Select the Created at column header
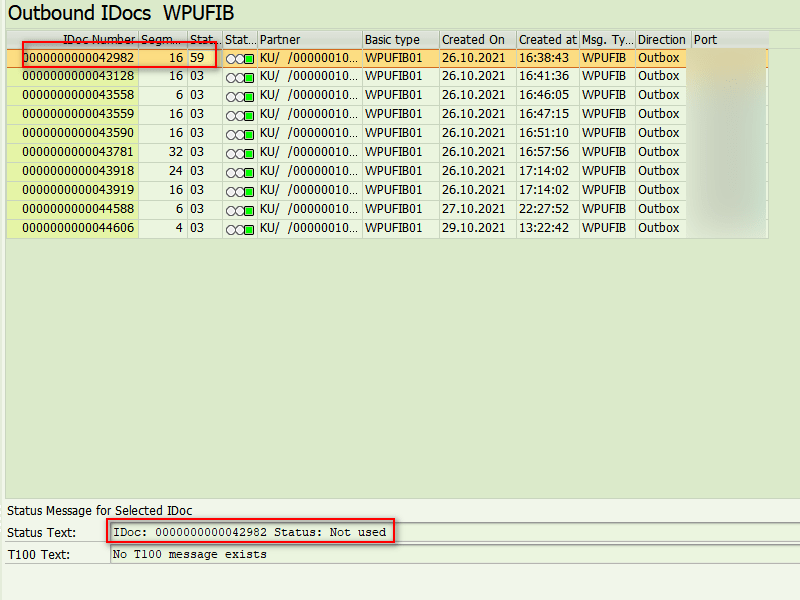 pyautogui.click(x=547, y=40)
